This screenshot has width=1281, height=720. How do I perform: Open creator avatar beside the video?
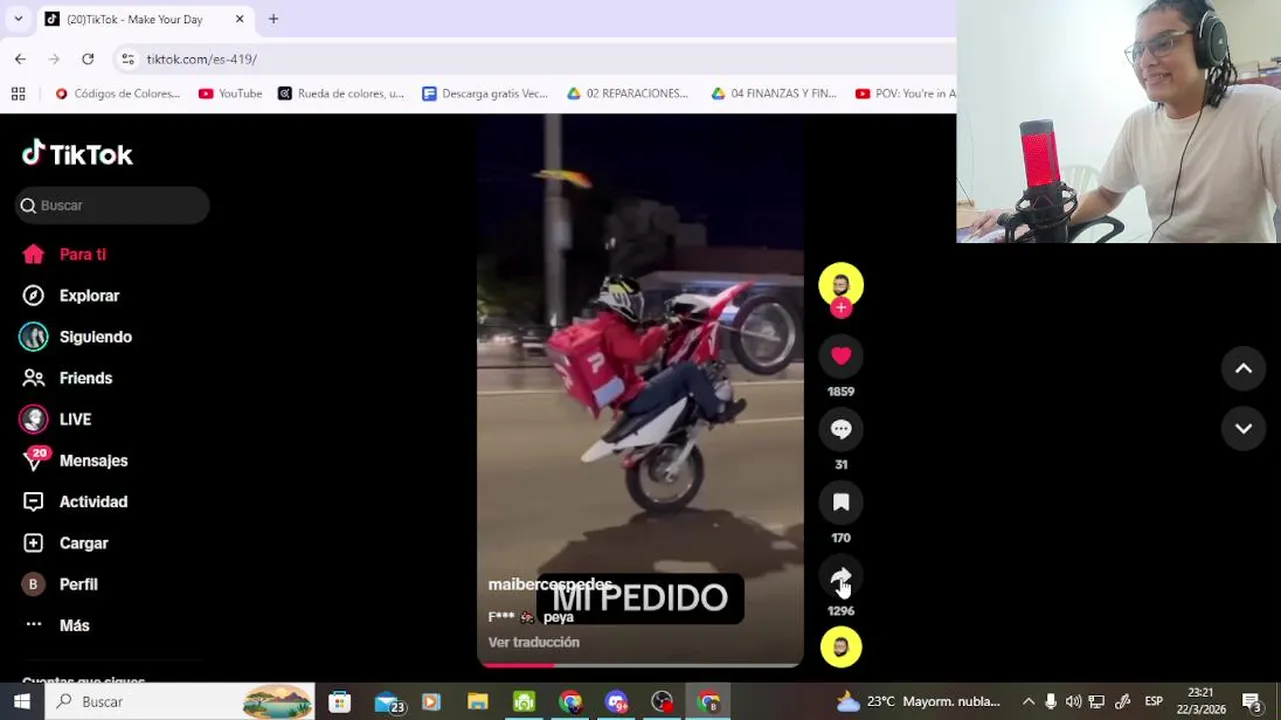coord(841,285)
